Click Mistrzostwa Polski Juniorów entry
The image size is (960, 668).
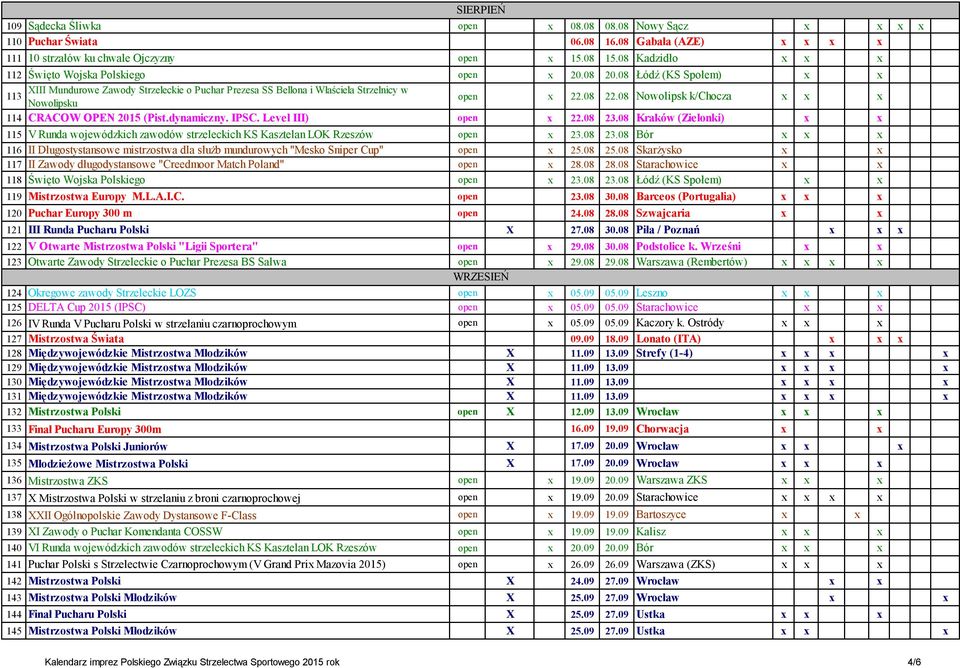pos(97,446)
